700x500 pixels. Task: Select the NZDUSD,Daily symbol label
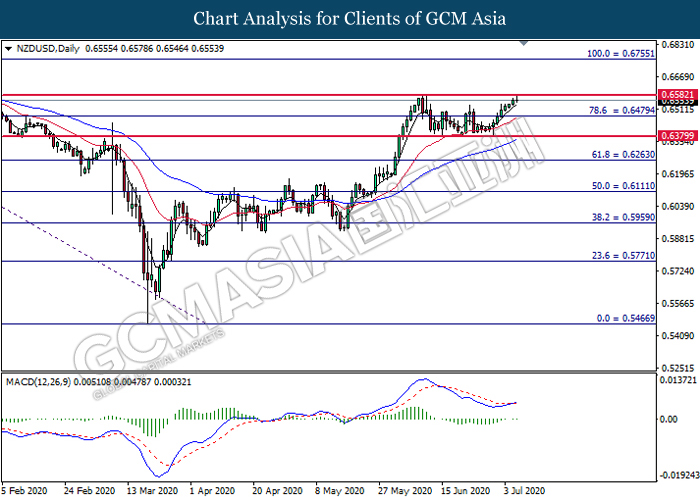[x=47, y=47]
